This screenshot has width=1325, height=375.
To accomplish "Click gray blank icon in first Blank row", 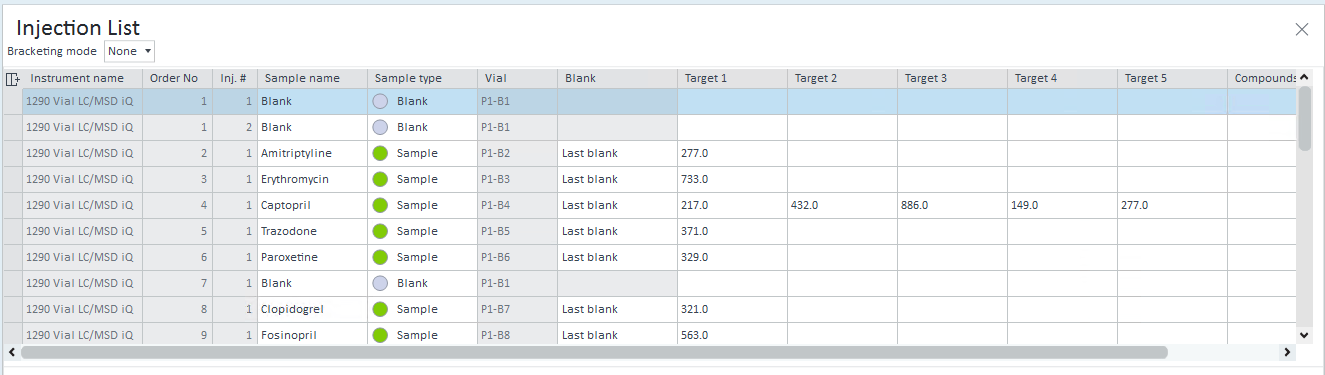I will point(380,101).
